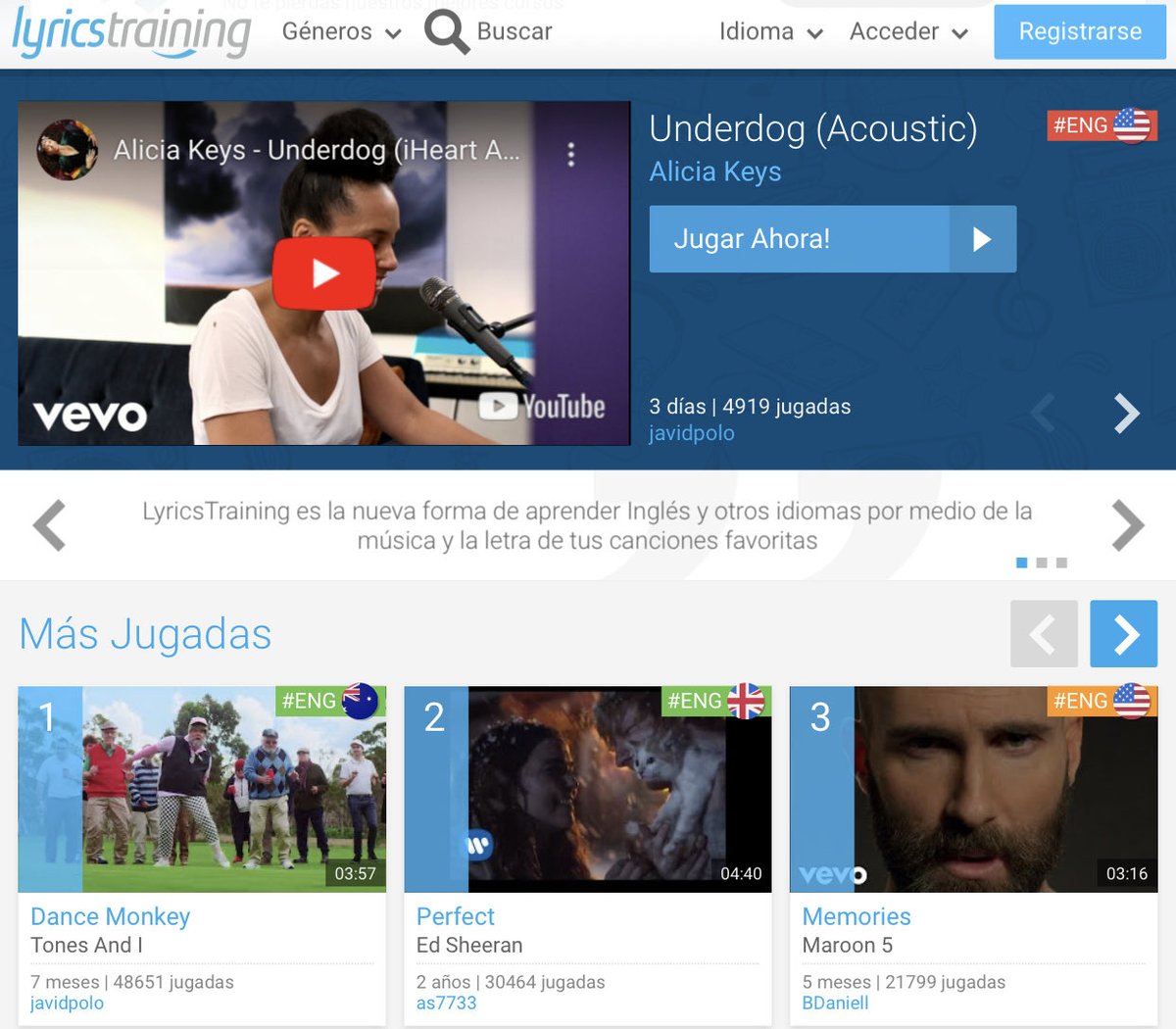This screenshot has height=1029, width=1176.
Task: Click the Más Jugadas heading
Action: (x=145, y=634)
